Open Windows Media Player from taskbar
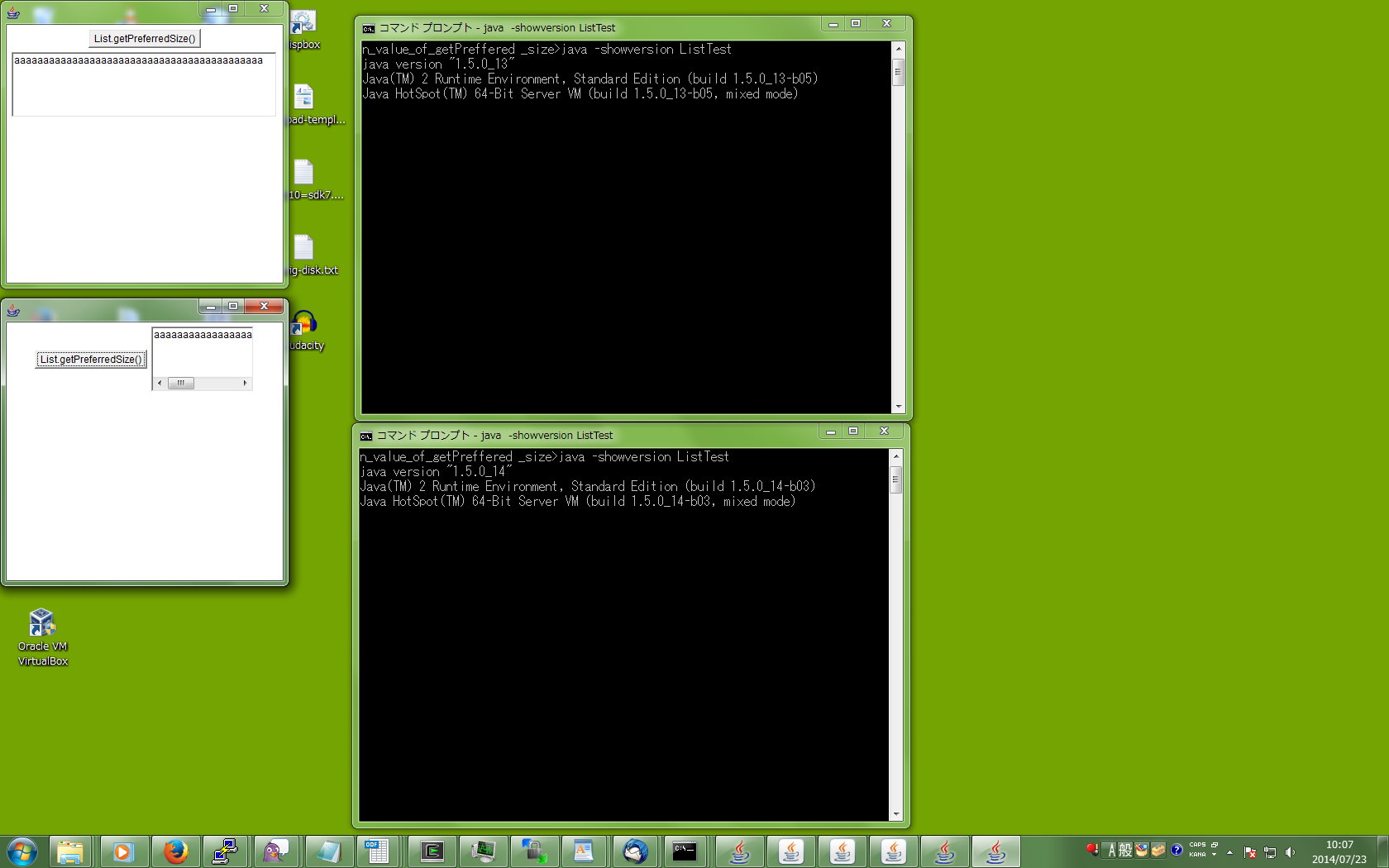 tap(123, 851)
